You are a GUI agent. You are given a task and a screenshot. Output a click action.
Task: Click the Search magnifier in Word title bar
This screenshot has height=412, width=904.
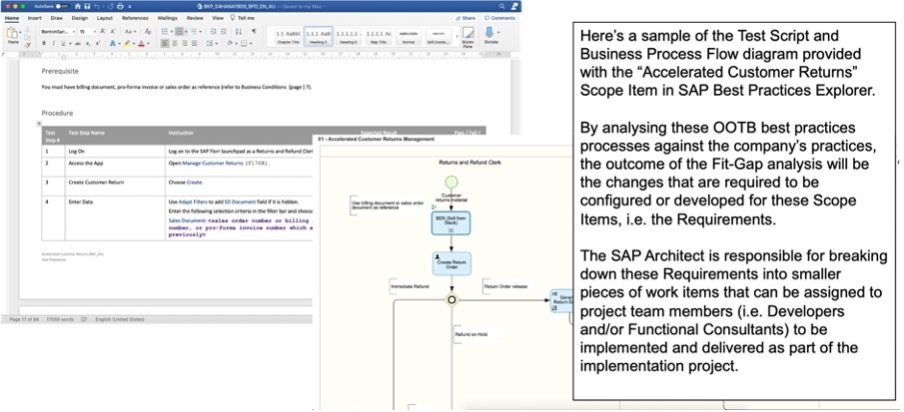[x=502, y=6]
